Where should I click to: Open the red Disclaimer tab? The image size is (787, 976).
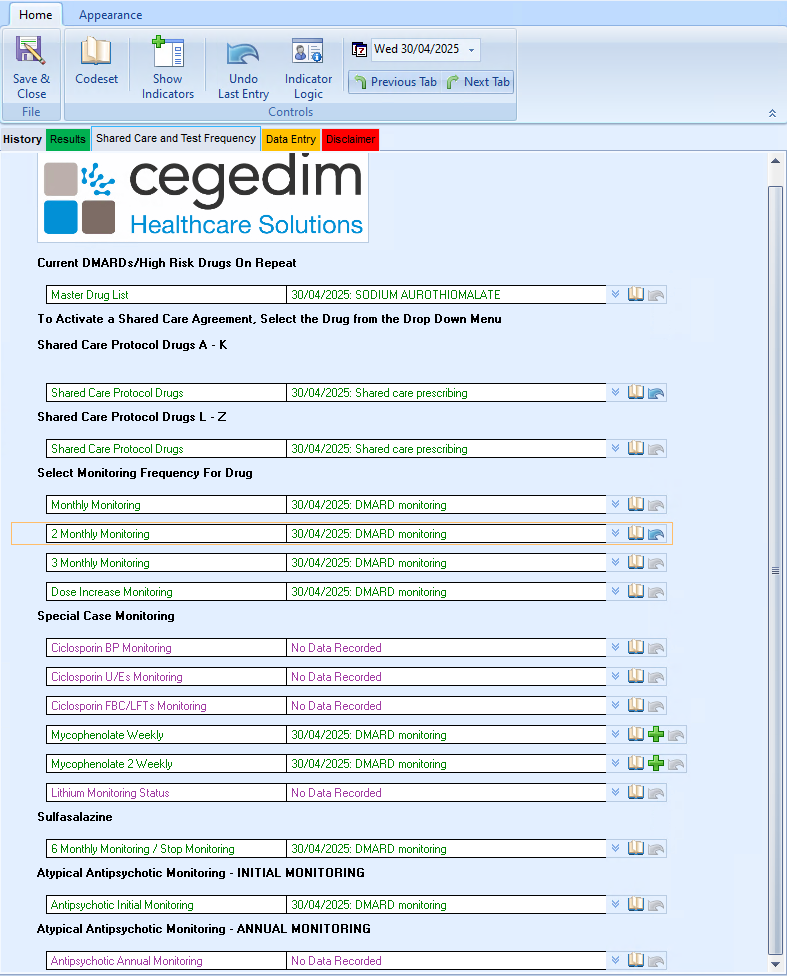[x=351, y=139]
